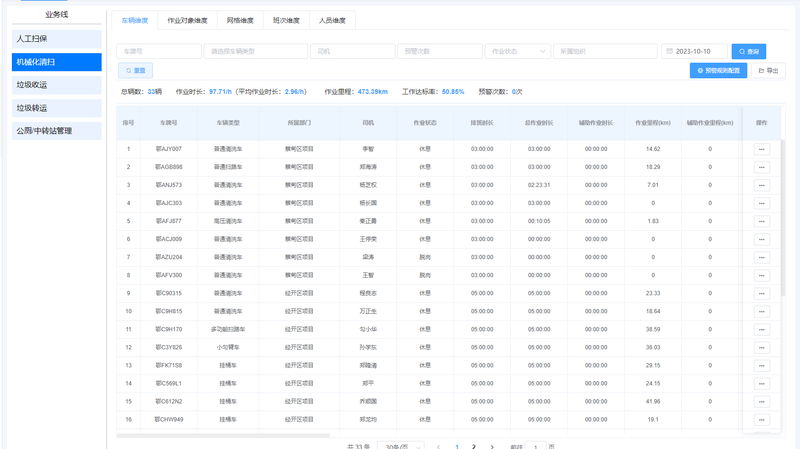Open the more actions menu for row 9
The width and height of the screenshot is (800, 449).
pos(761,293)
